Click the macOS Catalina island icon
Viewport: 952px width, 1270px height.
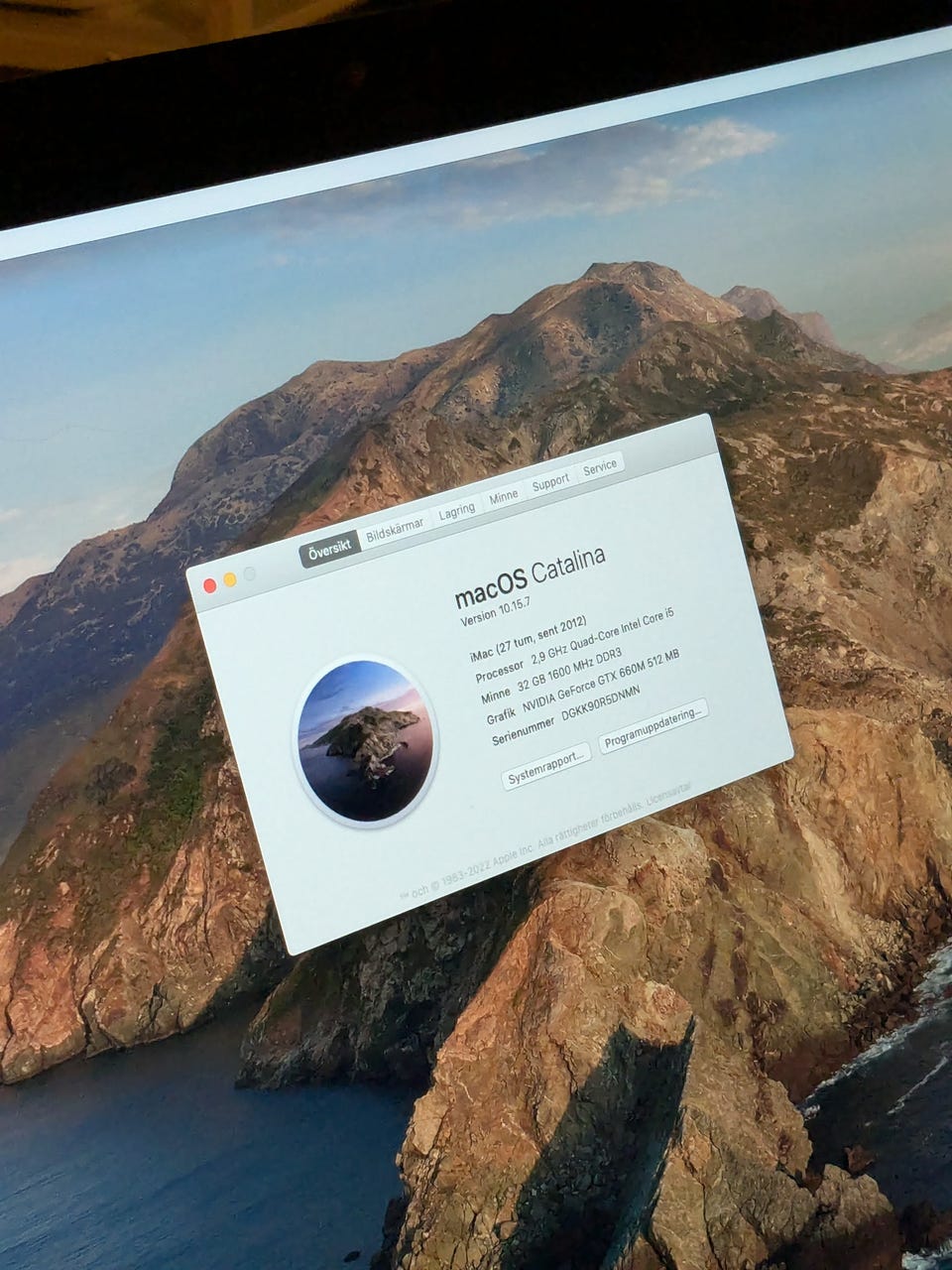(x=366, y=740)
